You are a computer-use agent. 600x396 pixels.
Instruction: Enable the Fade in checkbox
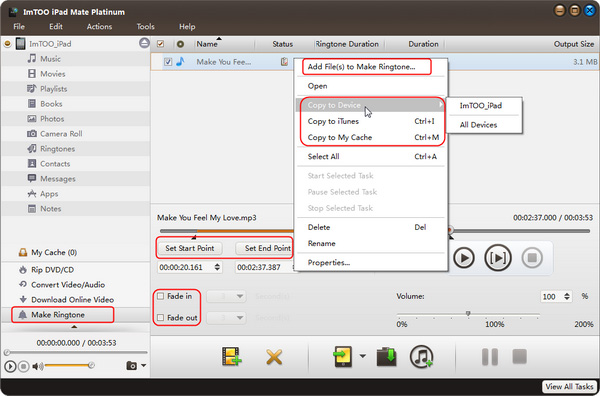[x=161, y=296]
